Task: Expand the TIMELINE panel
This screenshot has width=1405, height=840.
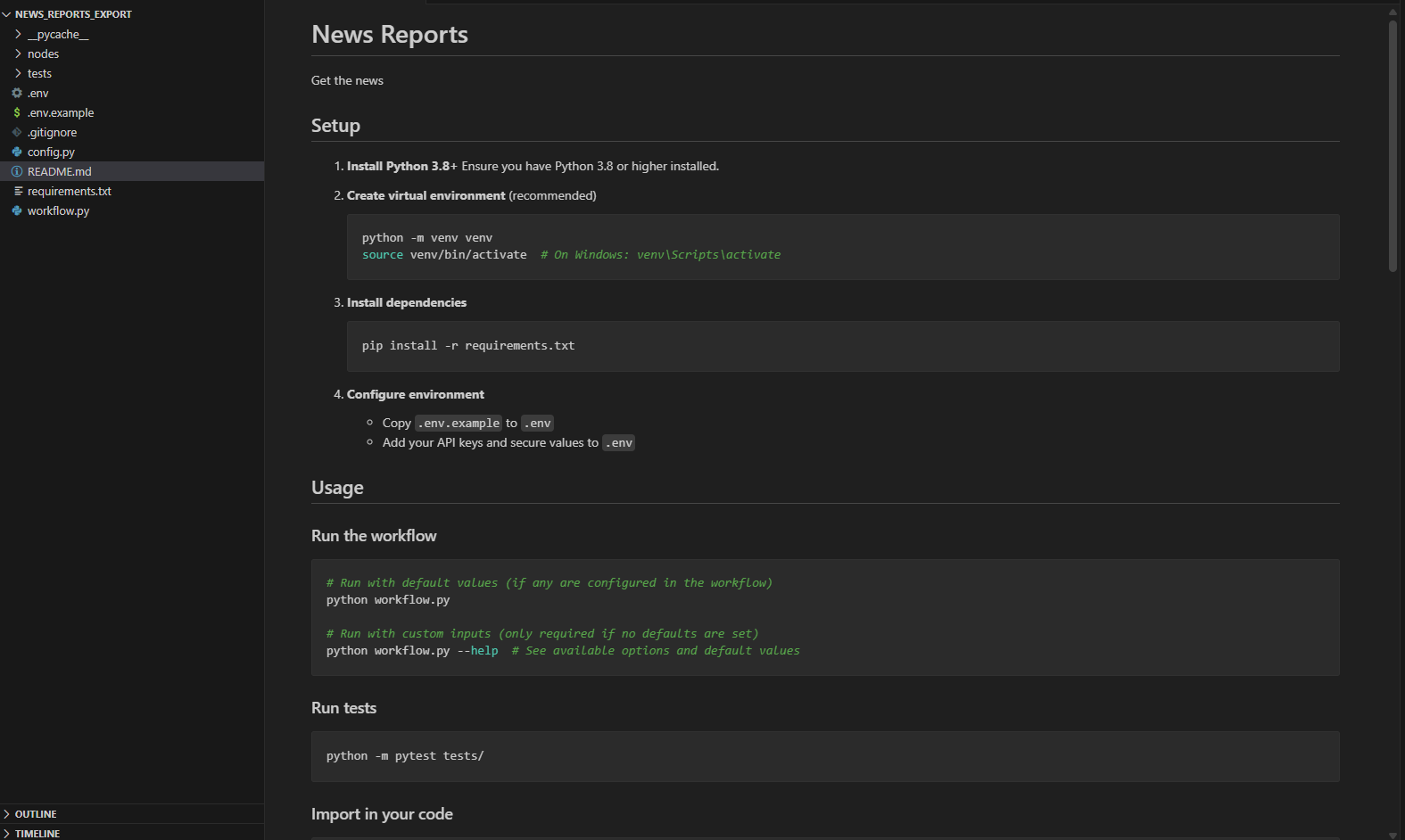Action: [7, 834]
